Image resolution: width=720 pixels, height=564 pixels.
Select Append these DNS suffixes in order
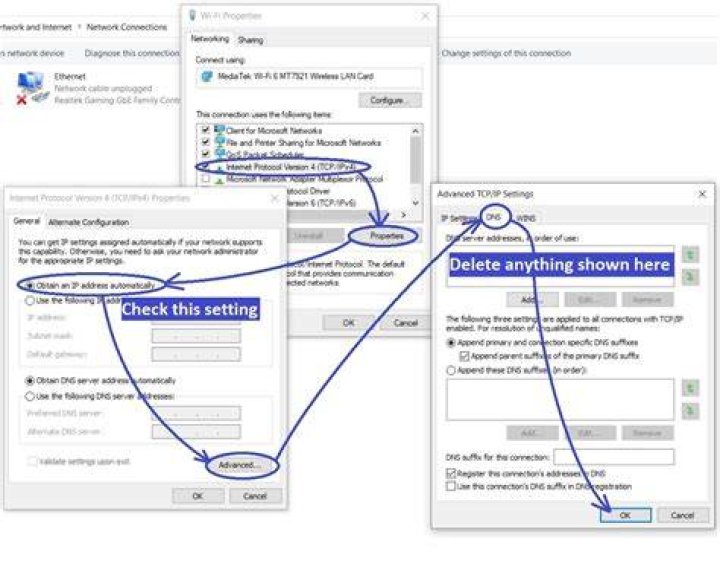click(x=451, y=370)
